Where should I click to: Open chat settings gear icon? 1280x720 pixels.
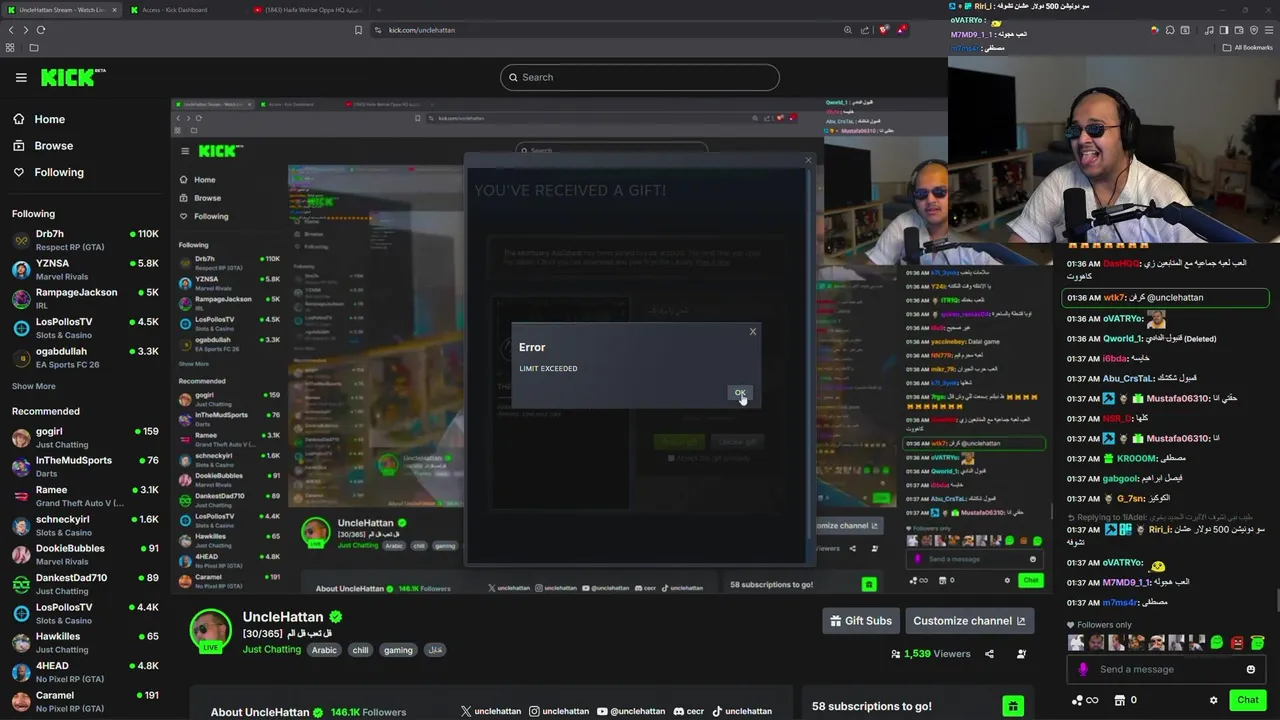(1213, 700)
